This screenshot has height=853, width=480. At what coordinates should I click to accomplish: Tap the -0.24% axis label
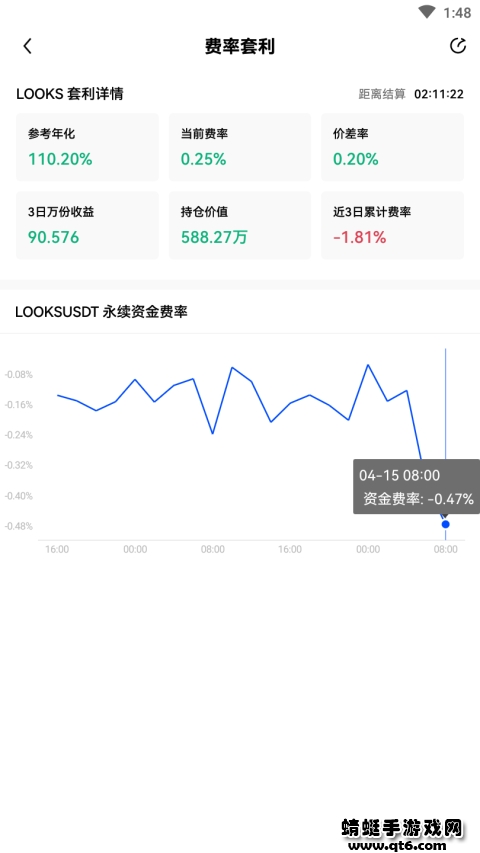pyautogui.click(x=19, y=435)
